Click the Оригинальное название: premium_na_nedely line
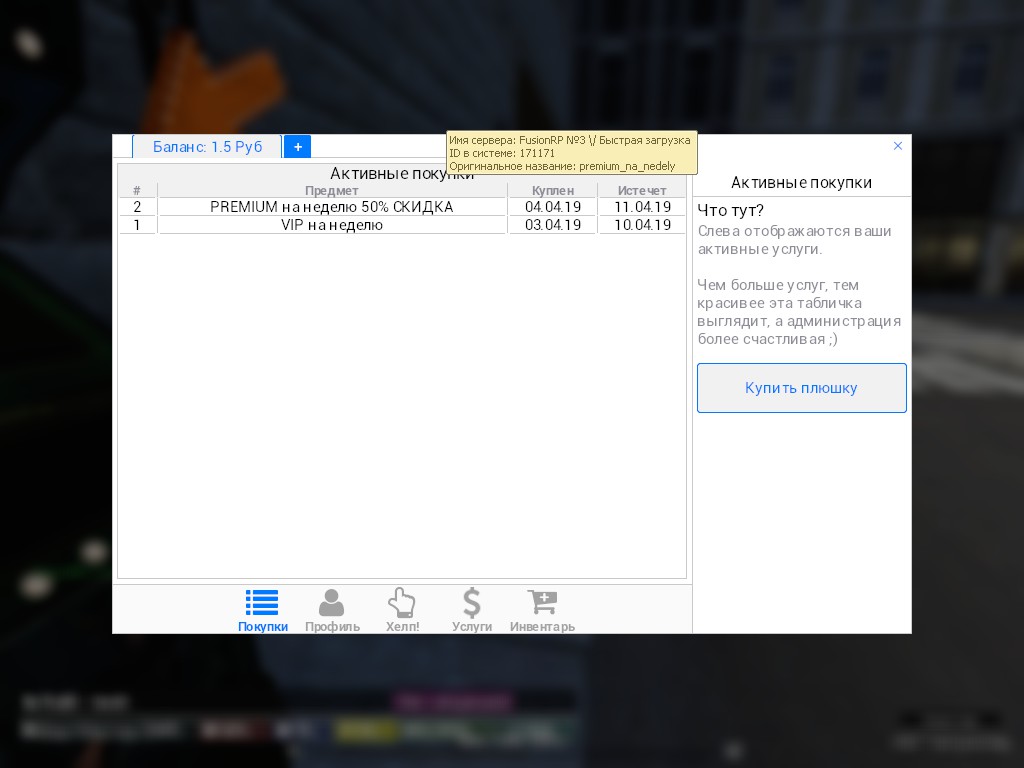Image resolution: width=1024 pixels, height=768 pixels. click(562, 167)
